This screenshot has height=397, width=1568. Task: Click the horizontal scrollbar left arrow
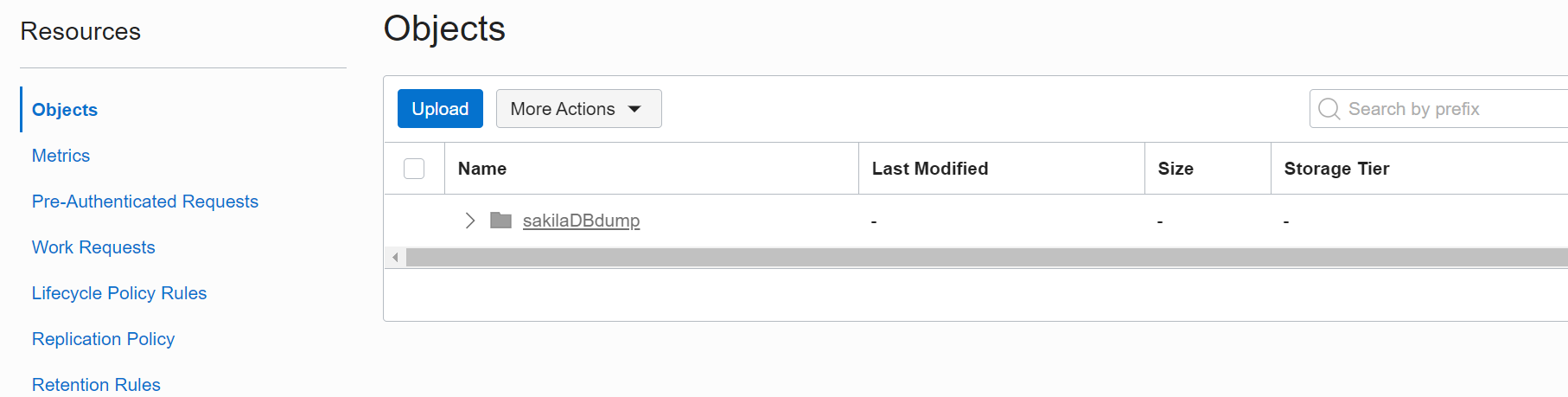pos(395,258)
